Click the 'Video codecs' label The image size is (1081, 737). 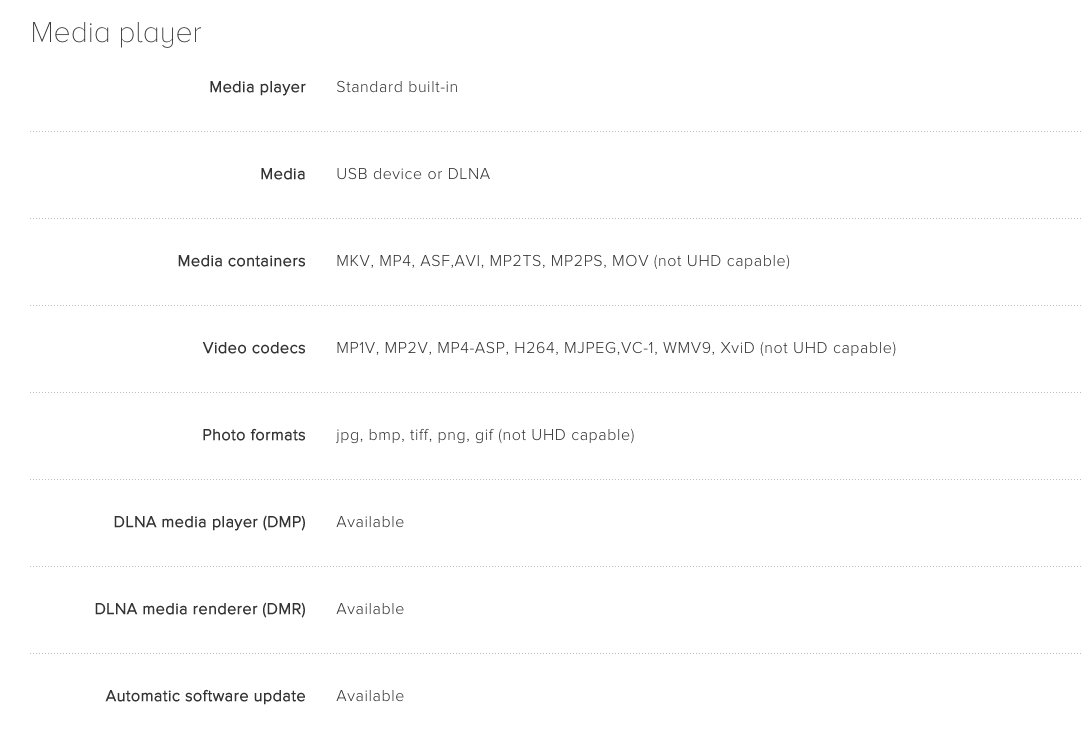point(253,348)
